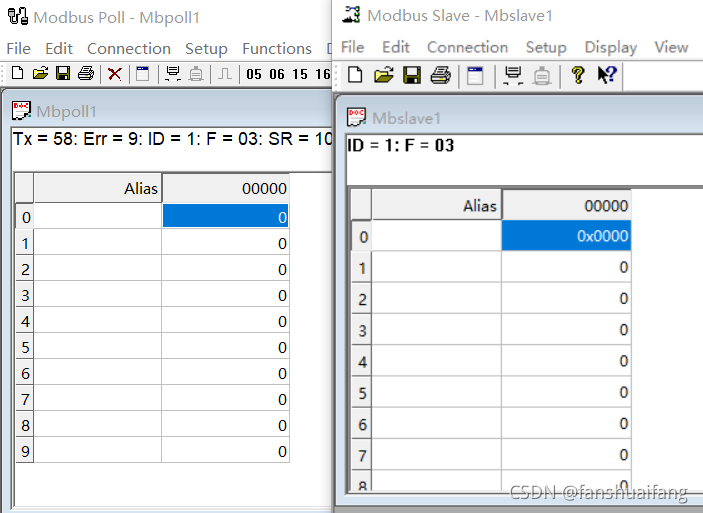
Task: Open window setup icon in Modbus Slave toolbar
Action: [475, 75]
